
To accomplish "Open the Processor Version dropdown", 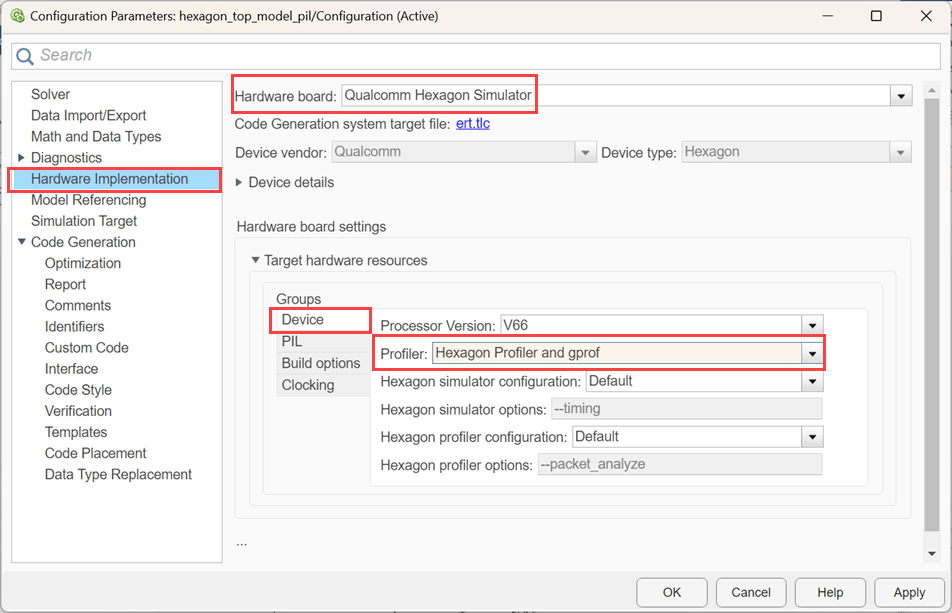I will (813, 326).
